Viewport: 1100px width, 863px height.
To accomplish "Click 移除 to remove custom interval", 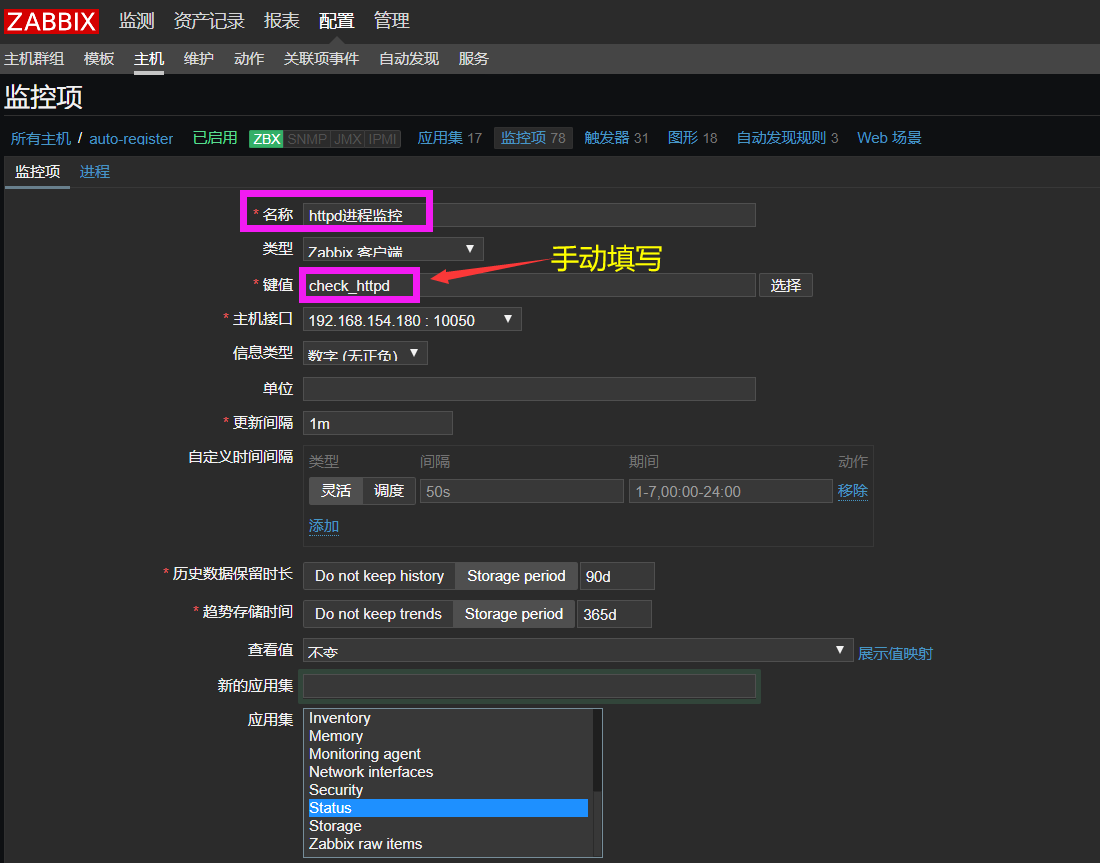I will pos(852,491).
